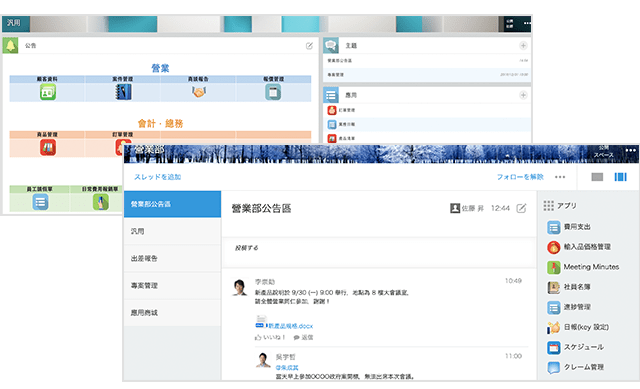This screenshot has width=640, height=389.
Task: Open the handshake 商談報告 app icon
Action: 198,92
